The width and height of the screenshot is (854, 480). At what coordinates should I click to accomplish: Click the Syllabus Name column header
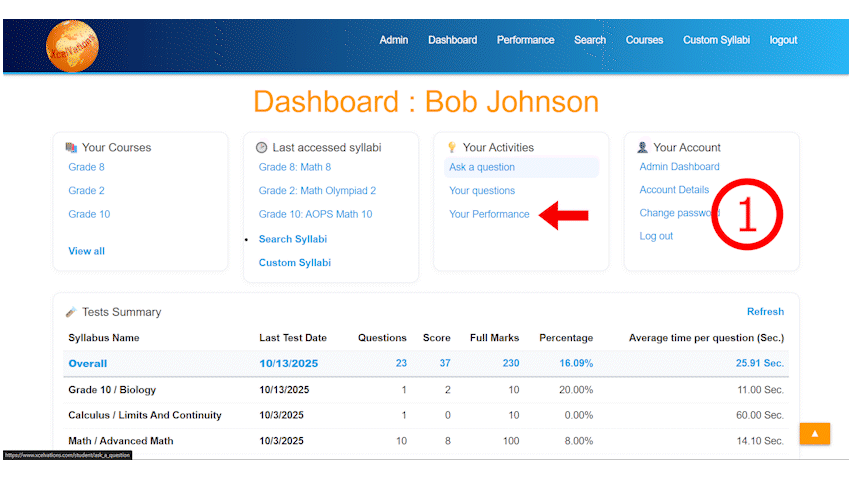[x=103, y=338]
